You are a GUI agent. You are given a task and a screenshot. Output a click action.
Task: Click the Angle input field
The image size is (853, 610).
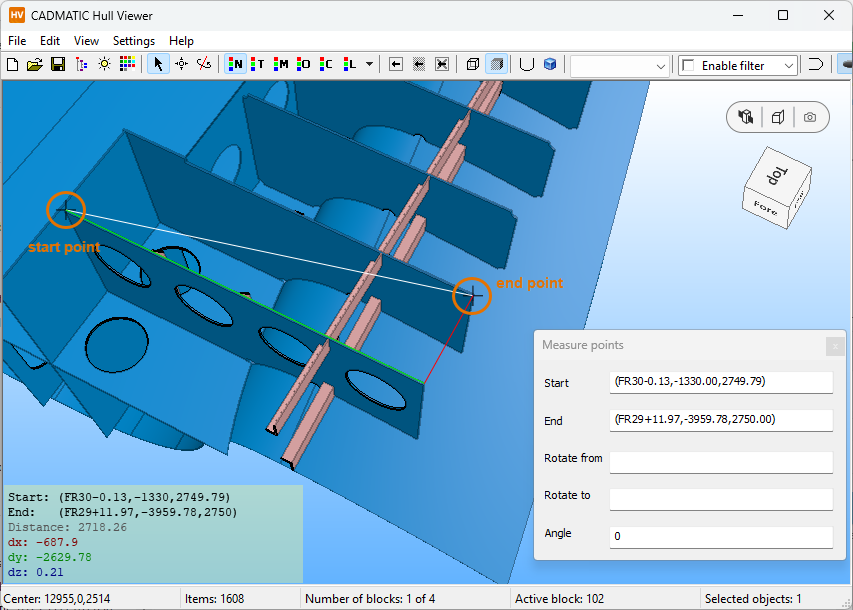point(720,536)
